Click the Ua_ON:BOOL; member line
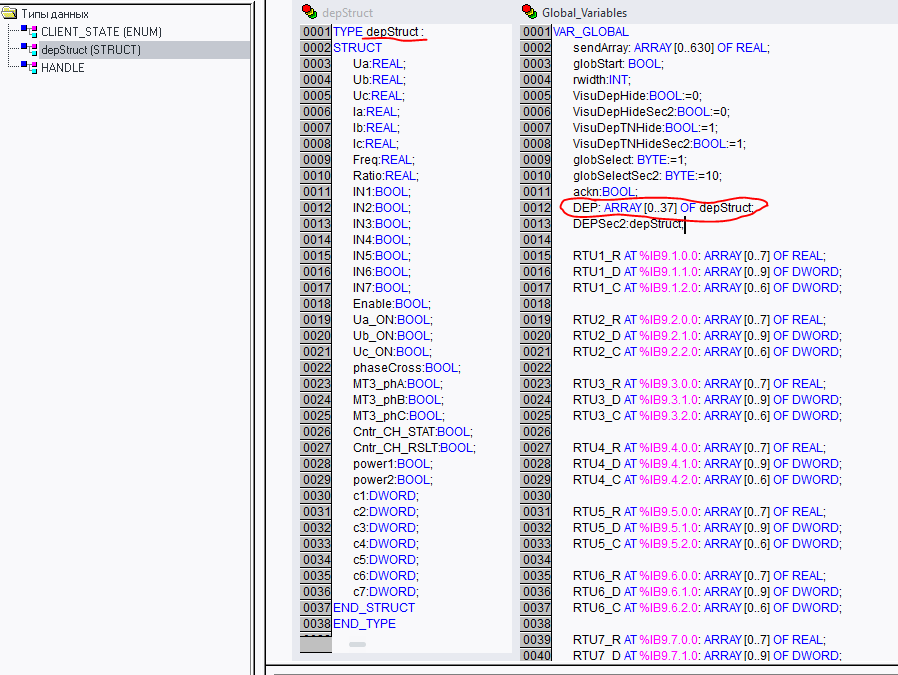The height and width of the screenshot is (675, 898). [392, 320]
